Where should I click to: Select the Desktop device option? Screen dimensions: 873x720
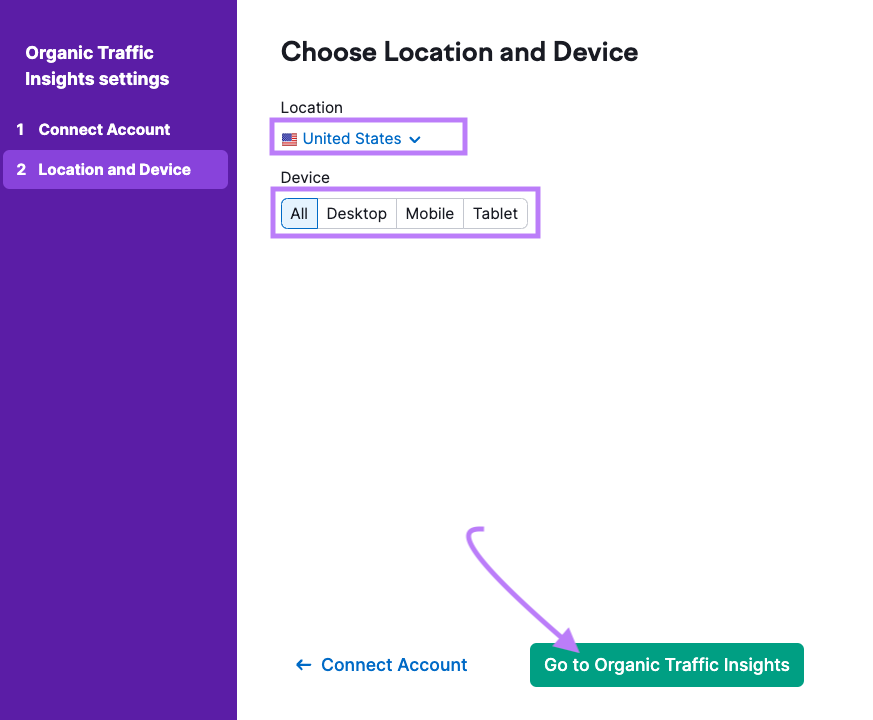click(356, 213)
